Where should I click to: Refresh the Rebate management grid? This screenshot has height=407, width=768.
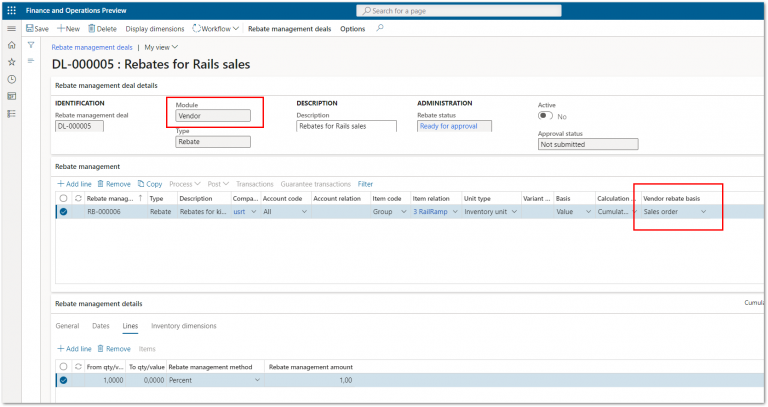[x=78, y=198]
